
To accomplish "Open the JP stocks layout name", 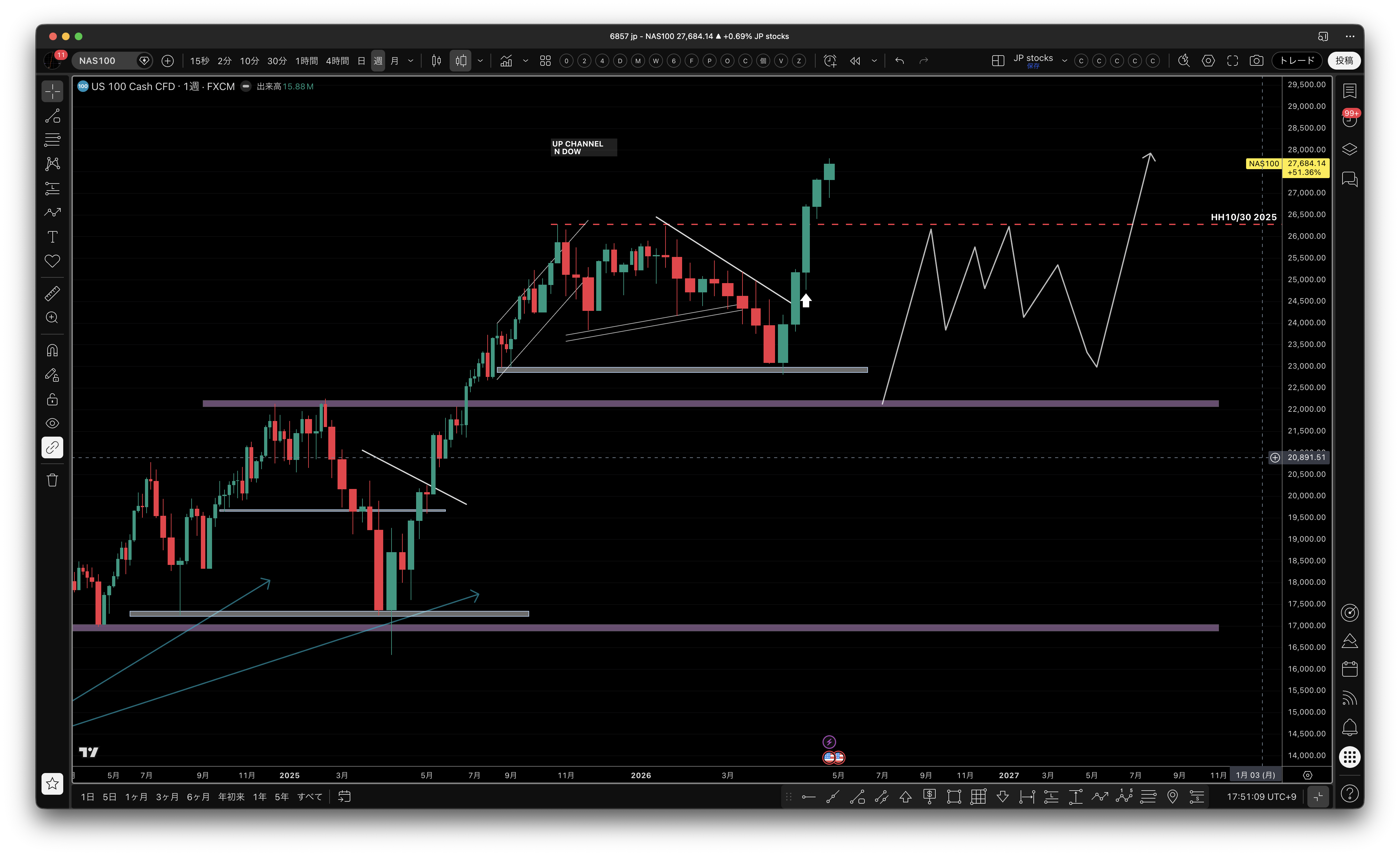I will point(1033,58).
